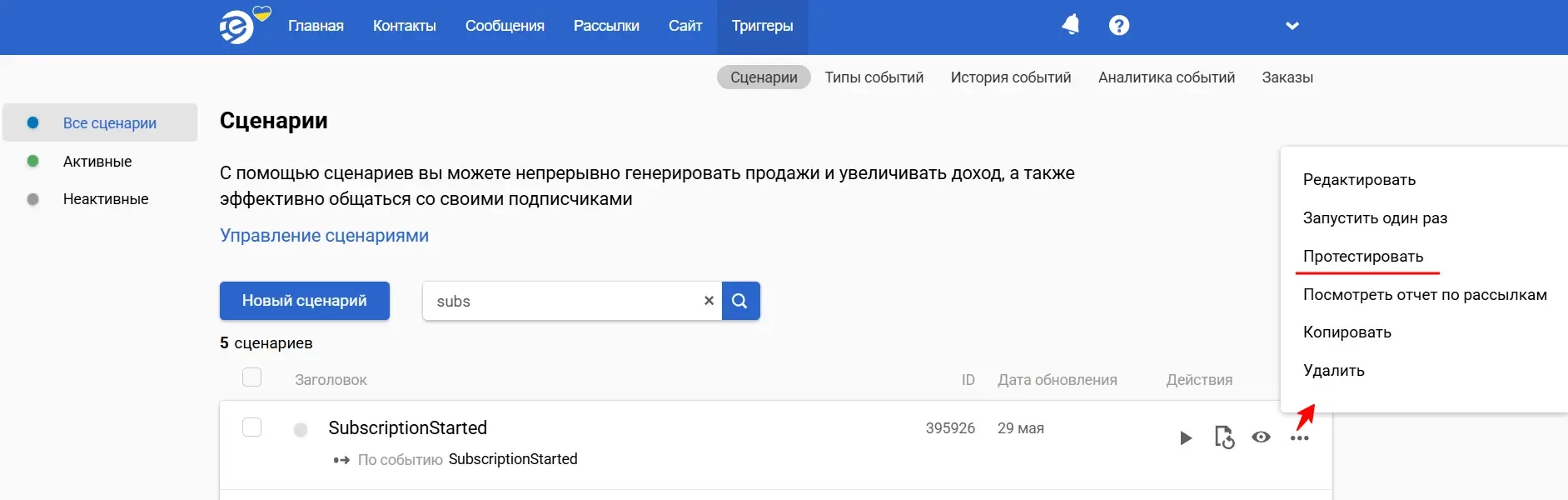Open the notifications bell
Screen dimensions: 1568x500
click(1071, 25)
